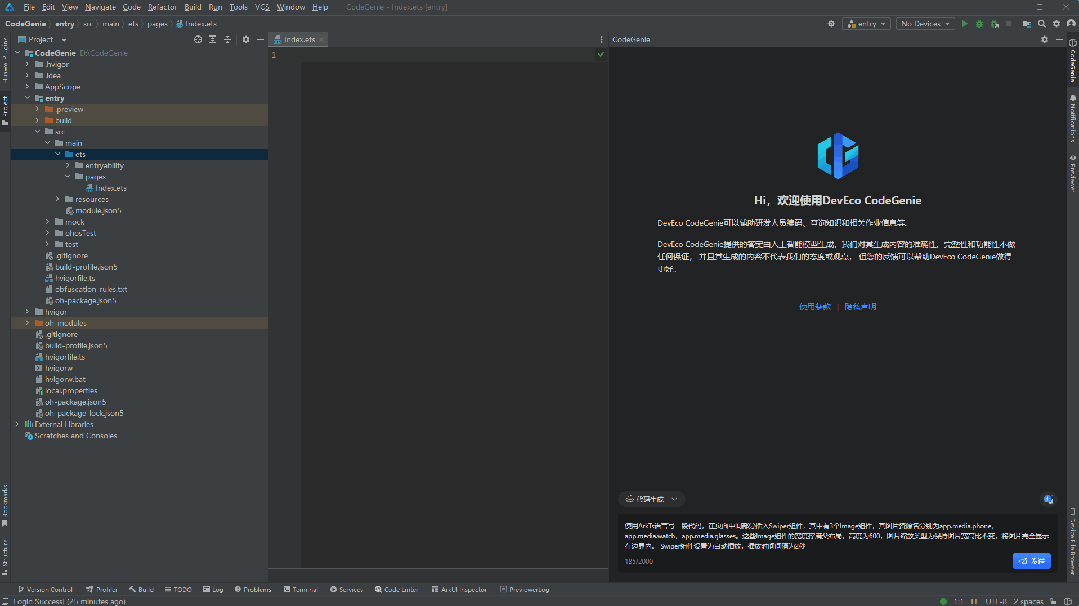The height and width of the screenshot is (606, 1079).
Task: Open the VCS menu
Action: (x=262, y=7)
